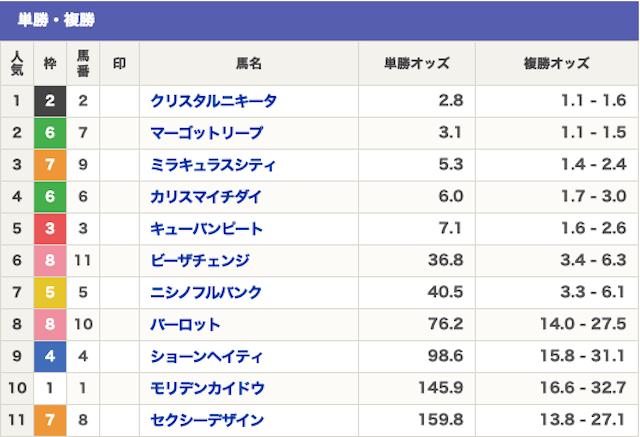Open horse カリスマイチダイ link
Viewport: 640px width, 437px height.
206,197
